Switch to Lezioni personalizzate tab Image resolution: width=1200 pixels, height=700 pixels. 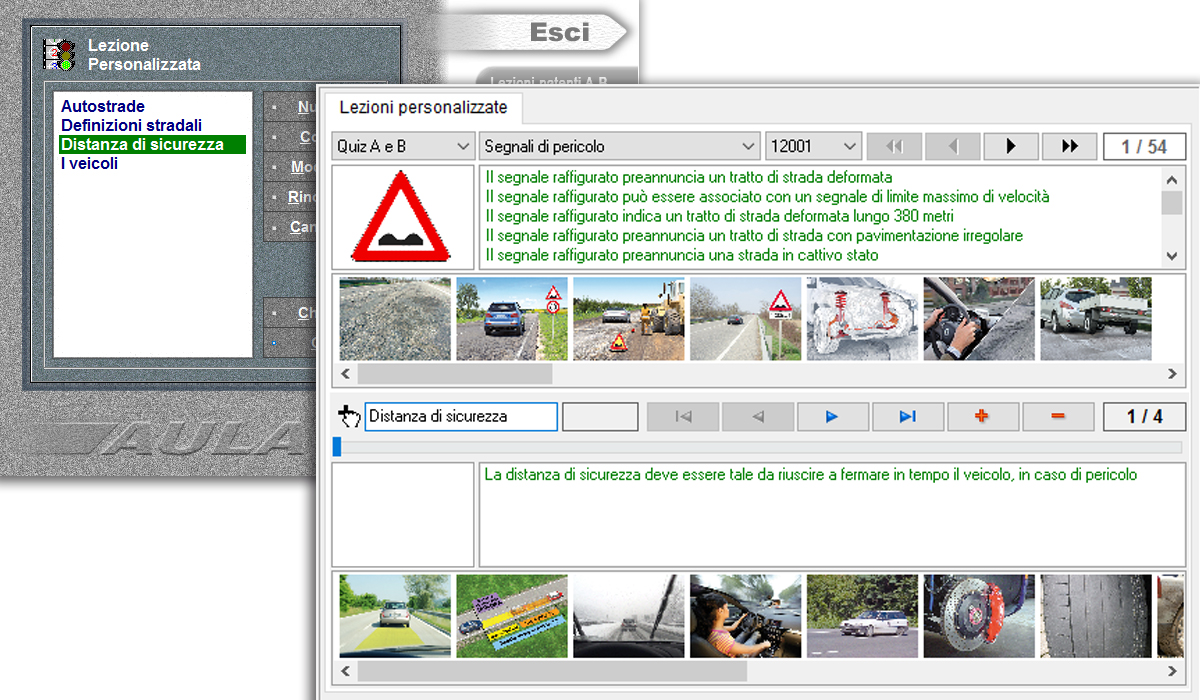point(423,107)
